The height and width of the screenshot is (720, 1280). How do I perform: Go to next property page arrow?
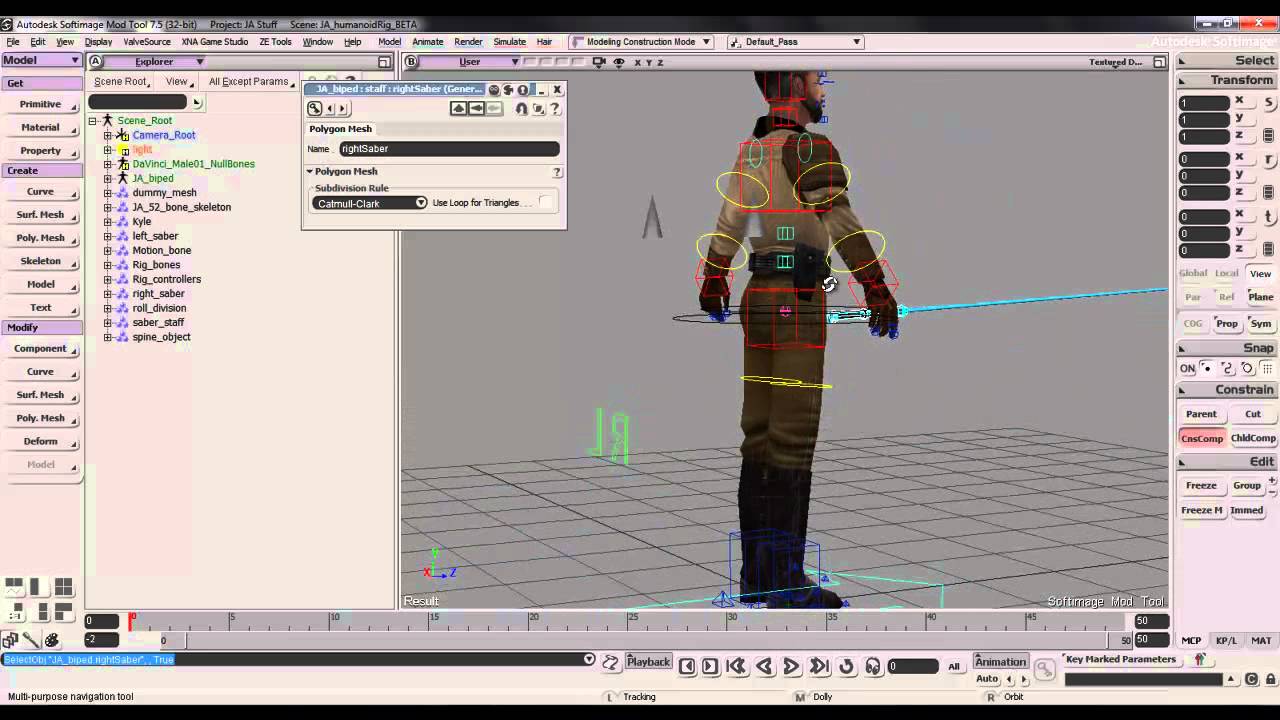[x=343, y=109]
